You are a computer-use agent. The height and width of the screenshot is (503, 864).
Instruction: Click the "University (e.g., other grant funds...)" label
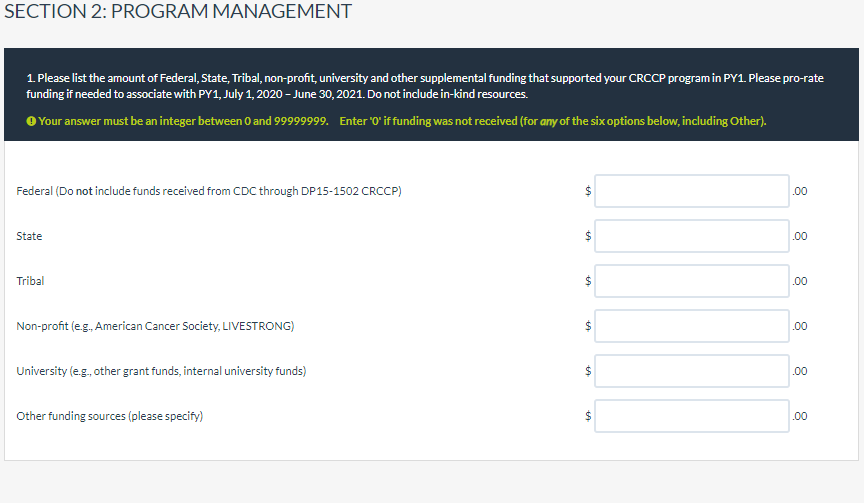[161, 371]
